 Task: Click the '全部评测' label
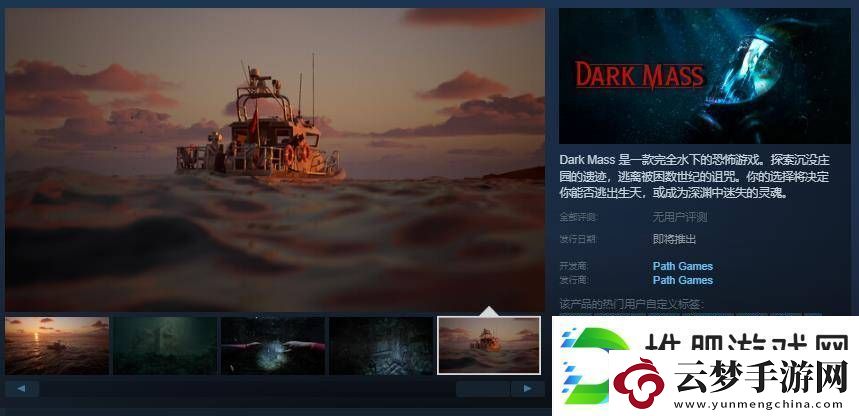[x=579, y=217]
